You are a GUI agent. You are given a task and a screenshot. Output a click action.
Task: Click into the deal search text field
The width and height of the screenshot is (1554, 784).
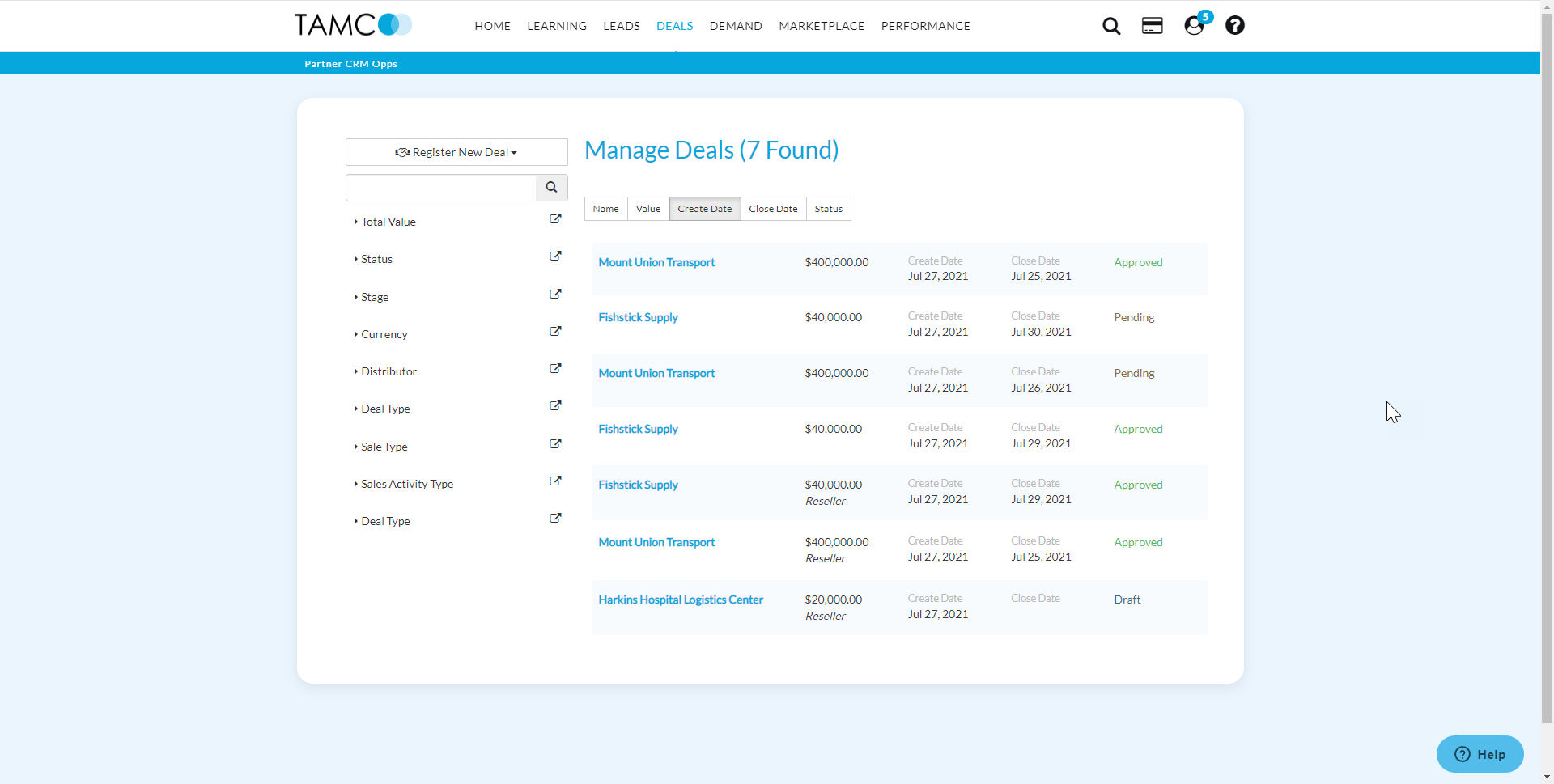click(x=441, y=188)
